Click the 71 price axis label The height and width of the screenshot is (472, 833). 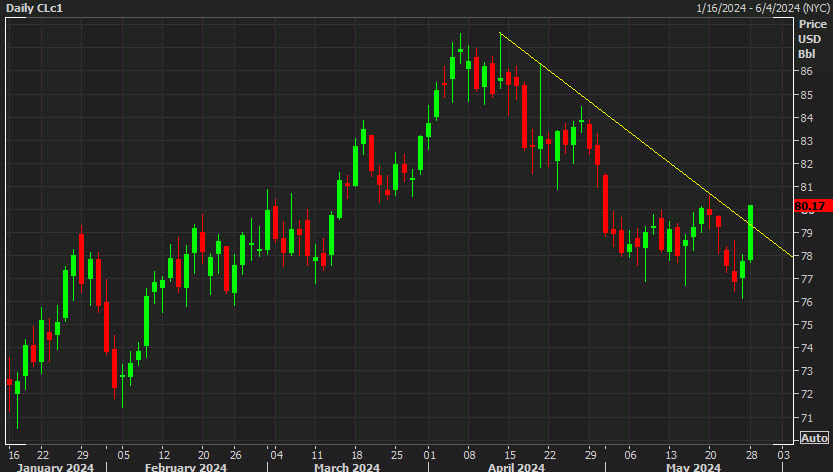(806, 418)
